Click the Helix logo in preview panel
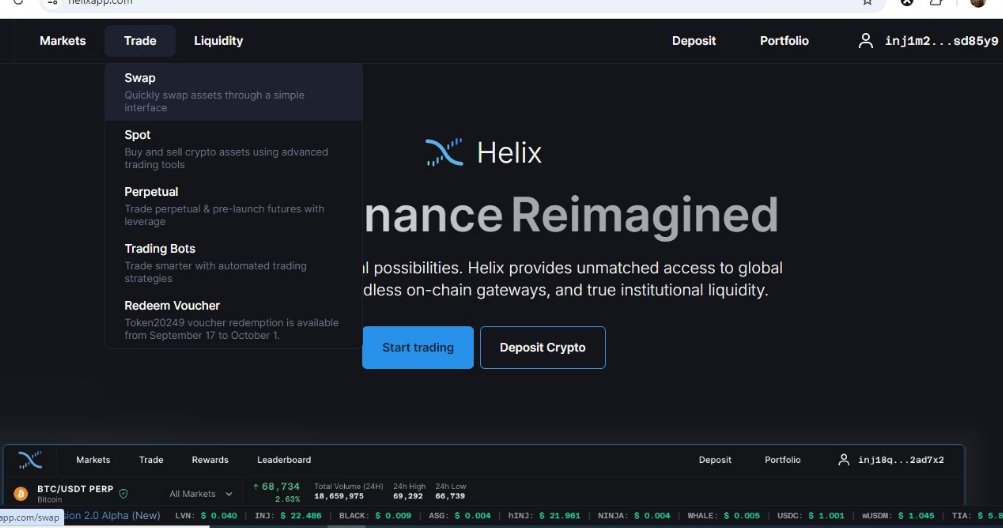This screenshot has height=528, width=1003. 29,460
